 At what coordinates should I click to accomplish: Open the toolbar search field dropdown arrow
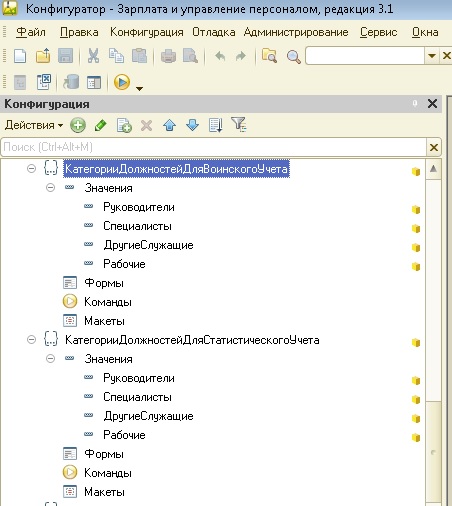coord(432,56)
